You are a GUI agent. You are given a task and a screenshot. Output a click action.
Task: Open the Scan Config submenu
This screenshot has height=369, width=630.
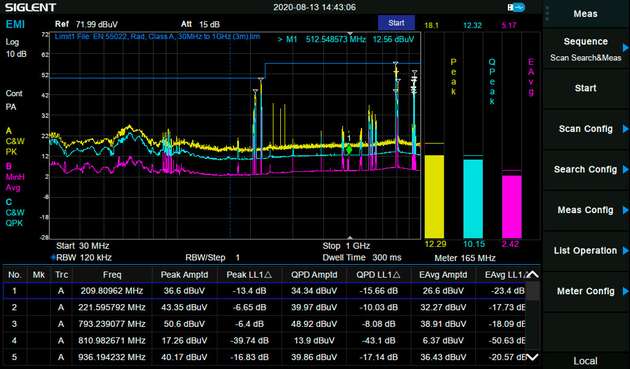(x=585, y=129)
